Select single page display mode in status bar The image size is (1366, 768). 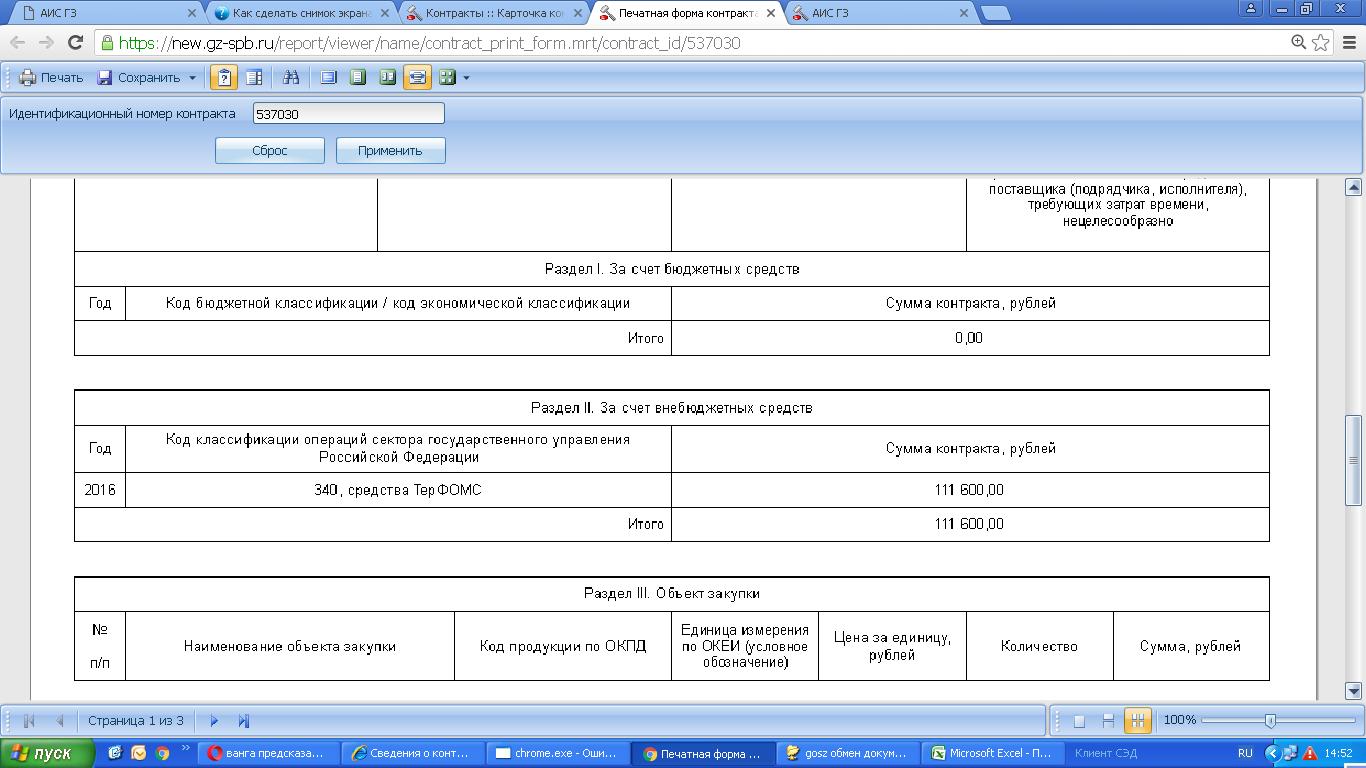pyautogui.click(x=1079, y=720)
